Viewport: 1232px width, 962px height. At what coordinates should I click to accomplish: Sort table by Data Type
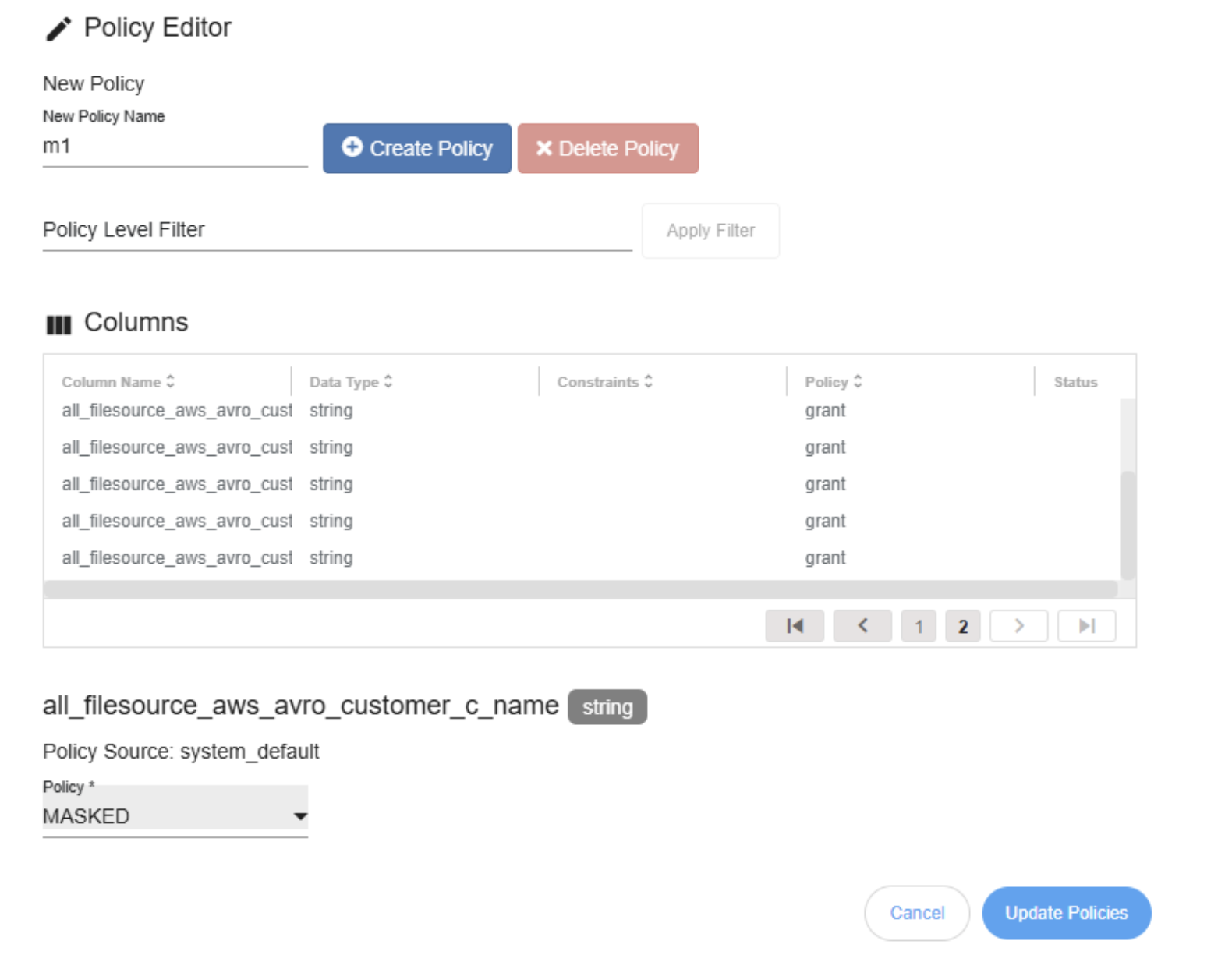(x=350, y=382)
